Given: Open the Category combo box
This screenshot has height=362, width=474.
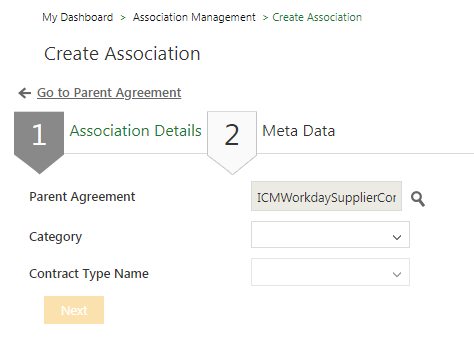Looking at the screenshot, I should (330, 234).
